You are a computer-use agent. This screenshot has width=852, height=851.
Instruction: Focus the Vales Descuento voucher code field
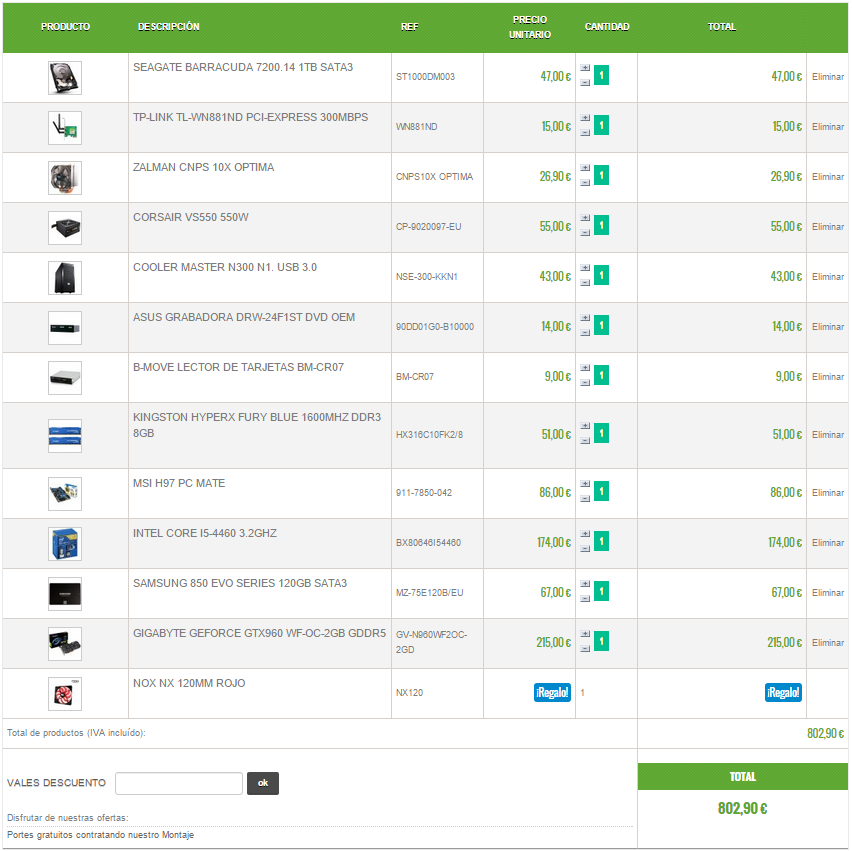tap(179, 783)
